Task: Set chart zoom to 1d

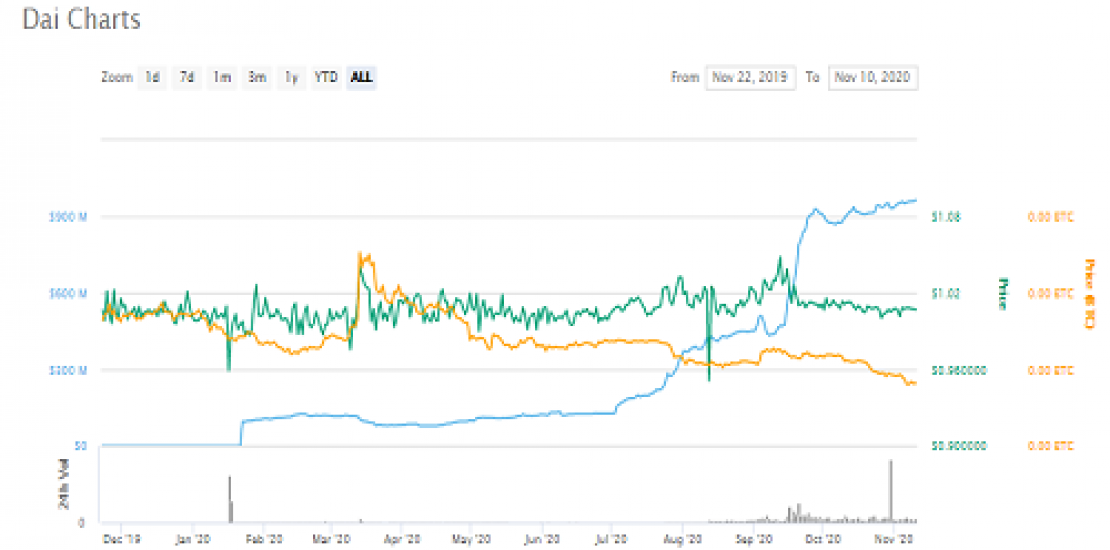Action: 152,77
